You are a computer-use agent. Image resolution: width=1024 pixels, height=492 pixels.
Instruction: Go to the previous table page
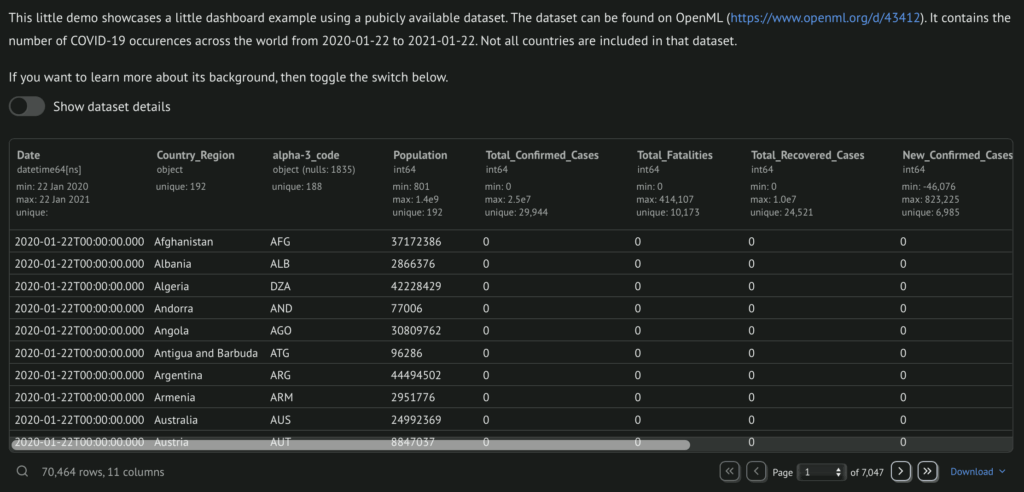pyautogui.click(x=757, y=471)
